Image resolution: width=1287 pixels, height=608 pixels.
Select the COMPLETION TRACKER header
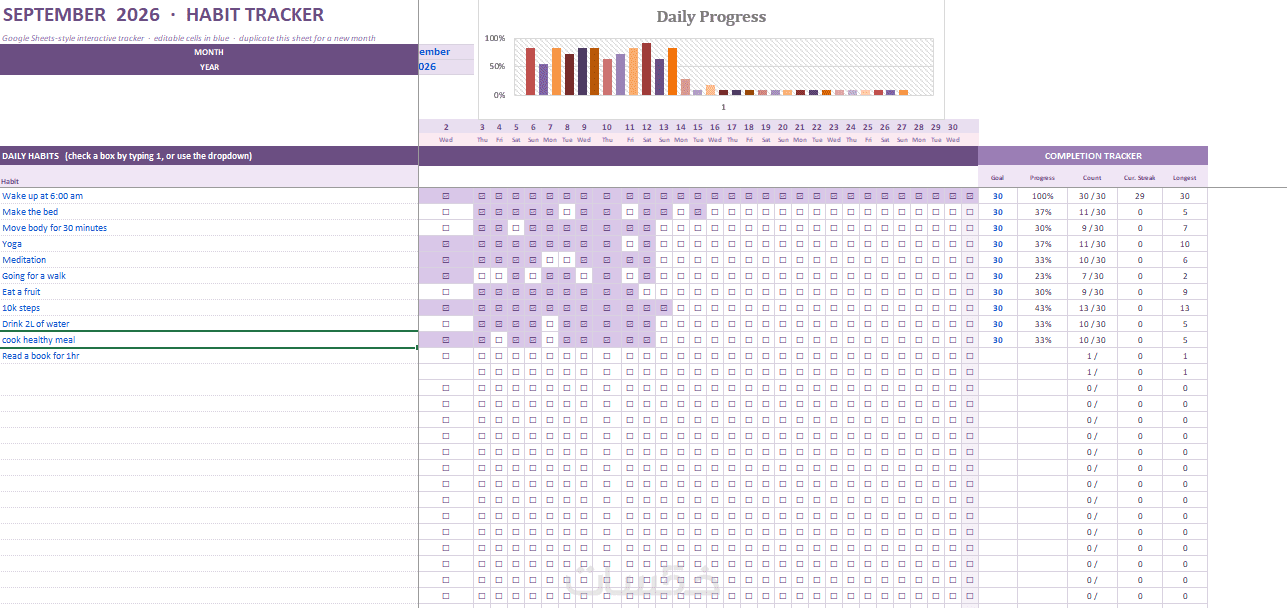pyautogui.click(x=1093, y=156)
